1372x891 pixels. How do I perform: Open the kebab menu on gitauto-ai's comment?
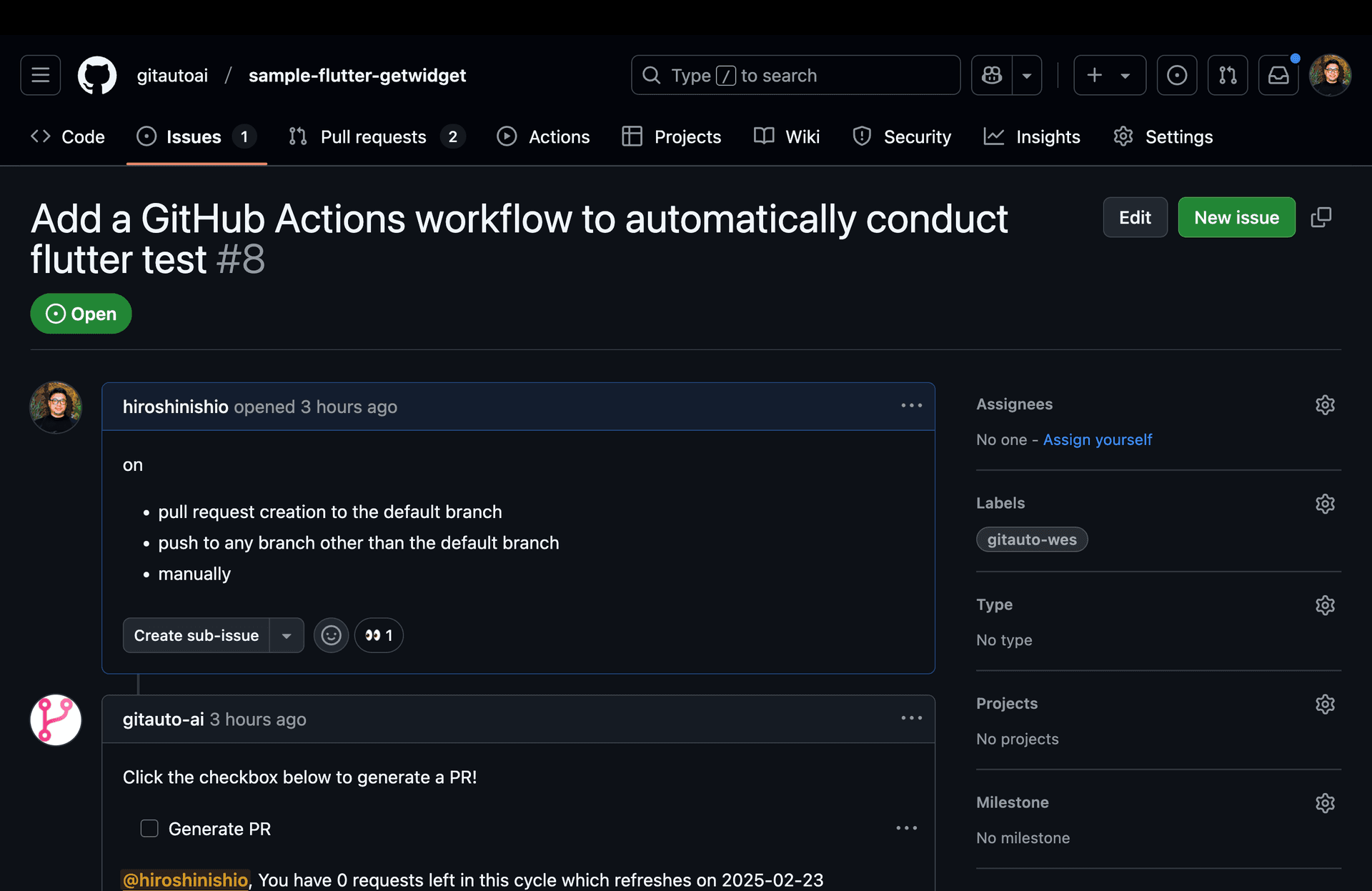(x=911, y=719)
